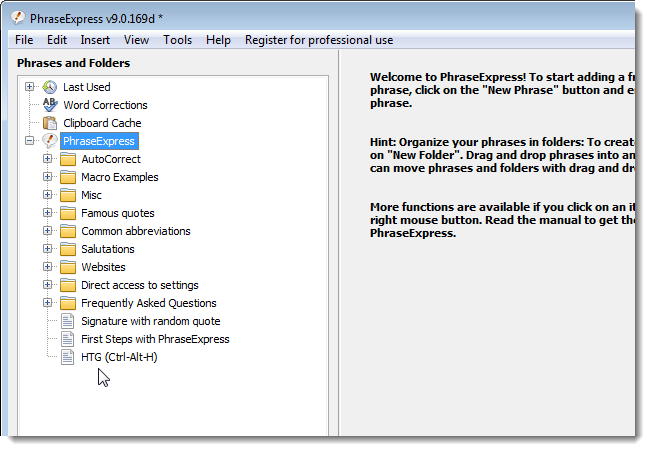Open the Edit menu
Viewport: 650px width, 451px height.
point(57,40)
